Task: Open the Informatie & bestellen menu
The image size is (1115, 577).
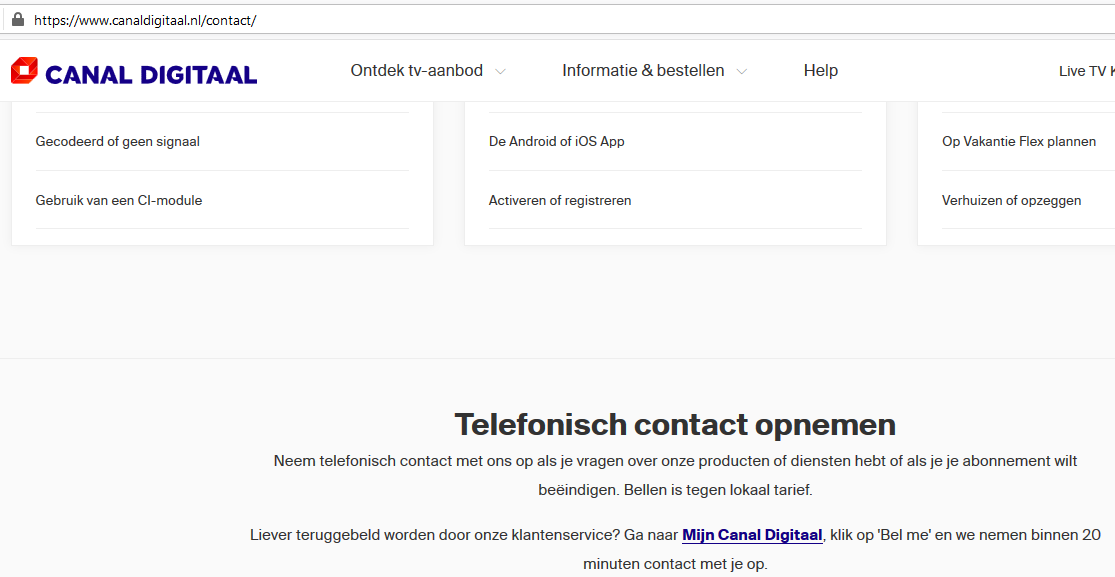Action: [643, 71]
